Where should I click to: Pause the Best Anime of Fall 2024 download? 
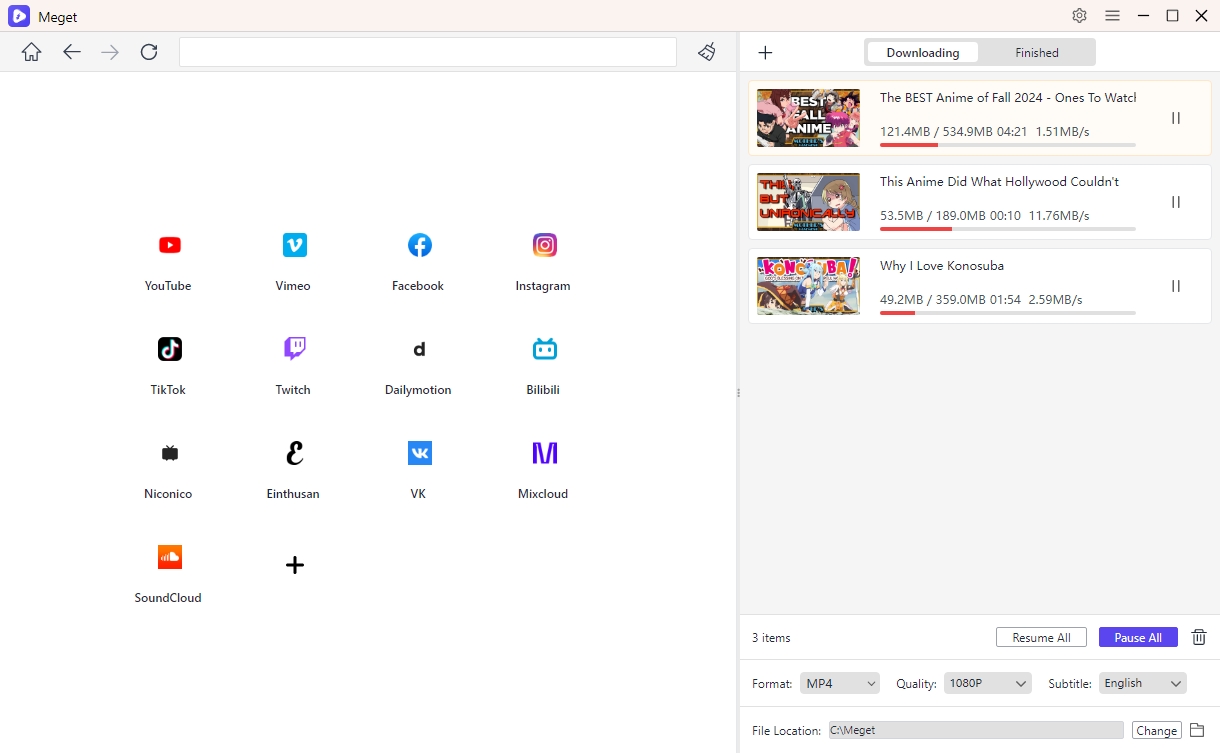[x=1176, y=118]
